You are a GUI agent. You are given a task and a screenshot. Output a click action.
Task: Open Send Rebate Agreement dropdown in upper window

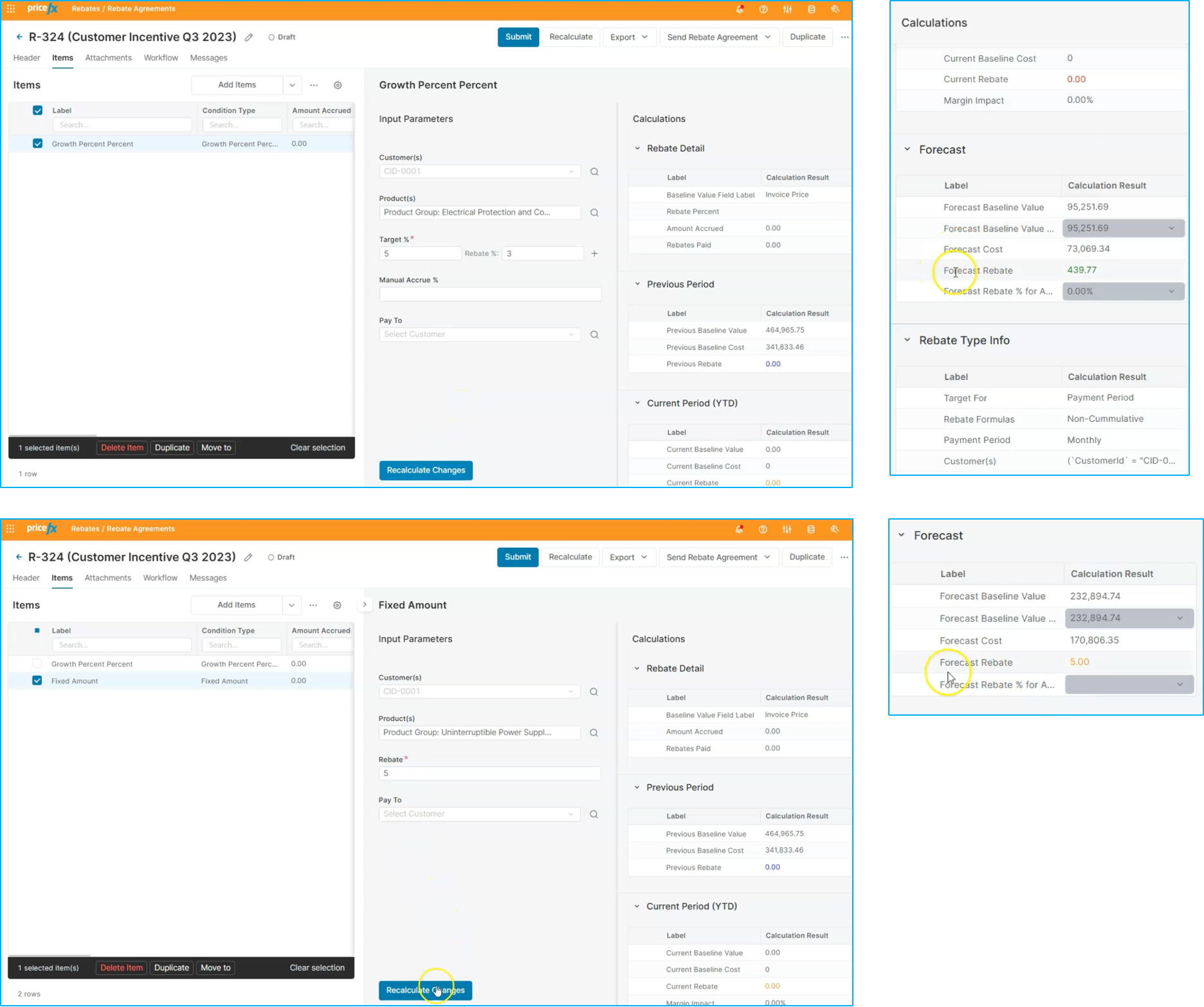[x=718, y=37]
